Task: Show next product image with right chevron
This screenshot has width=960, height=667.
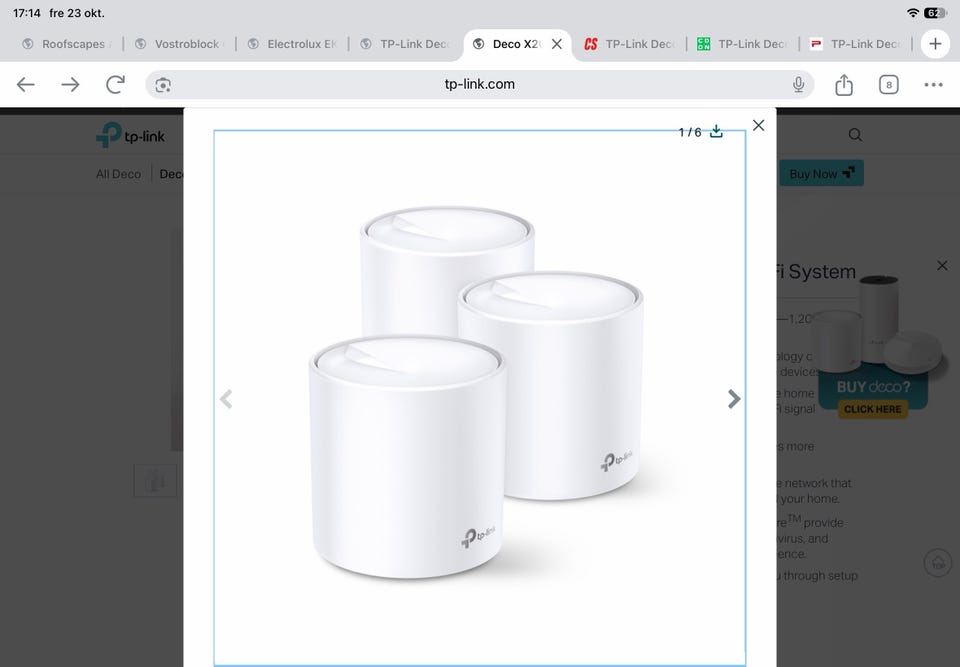Action: click(733, 399)
